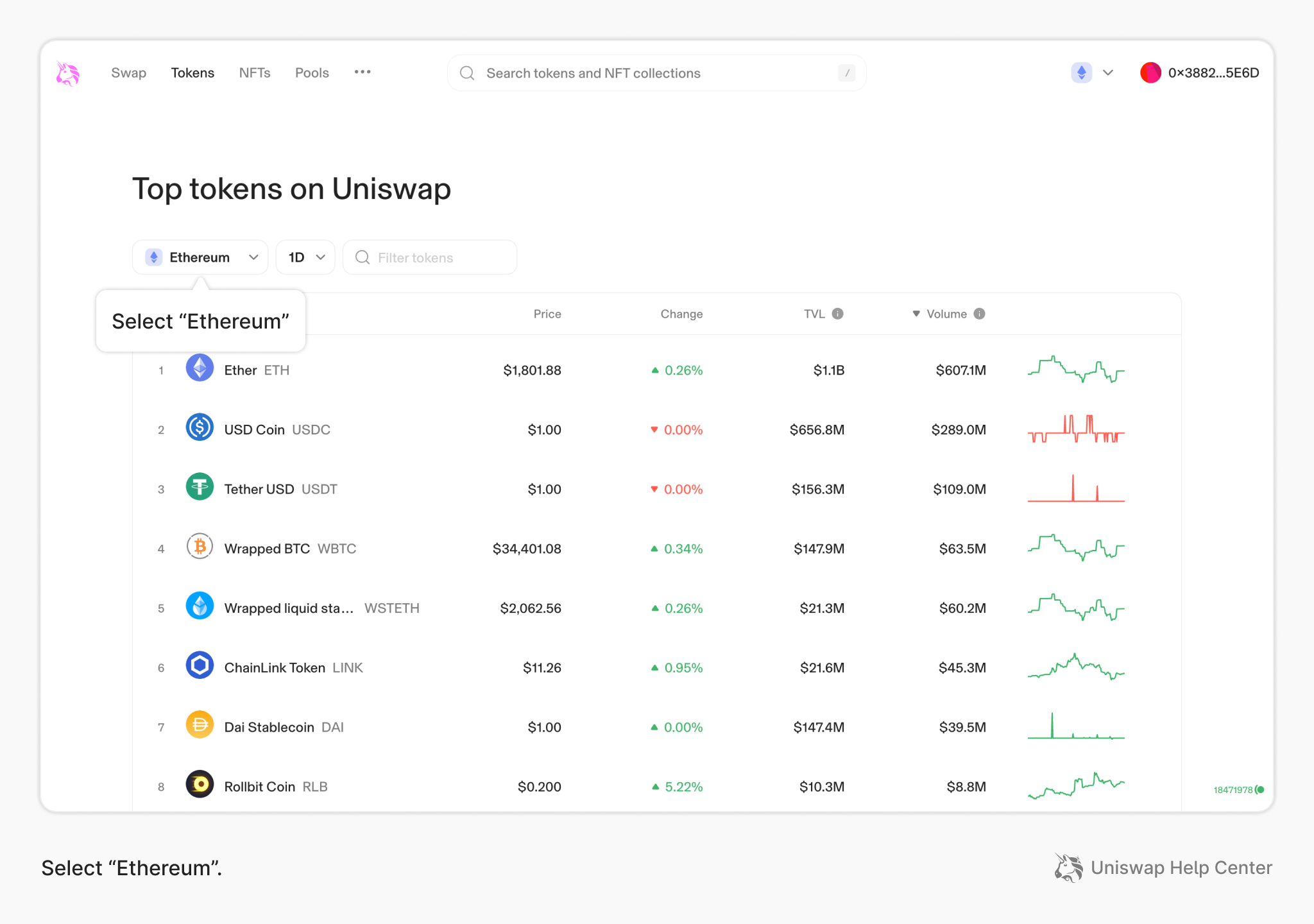Click the Wrapped BTC price $34,401.08

click(x=527, y=549)
